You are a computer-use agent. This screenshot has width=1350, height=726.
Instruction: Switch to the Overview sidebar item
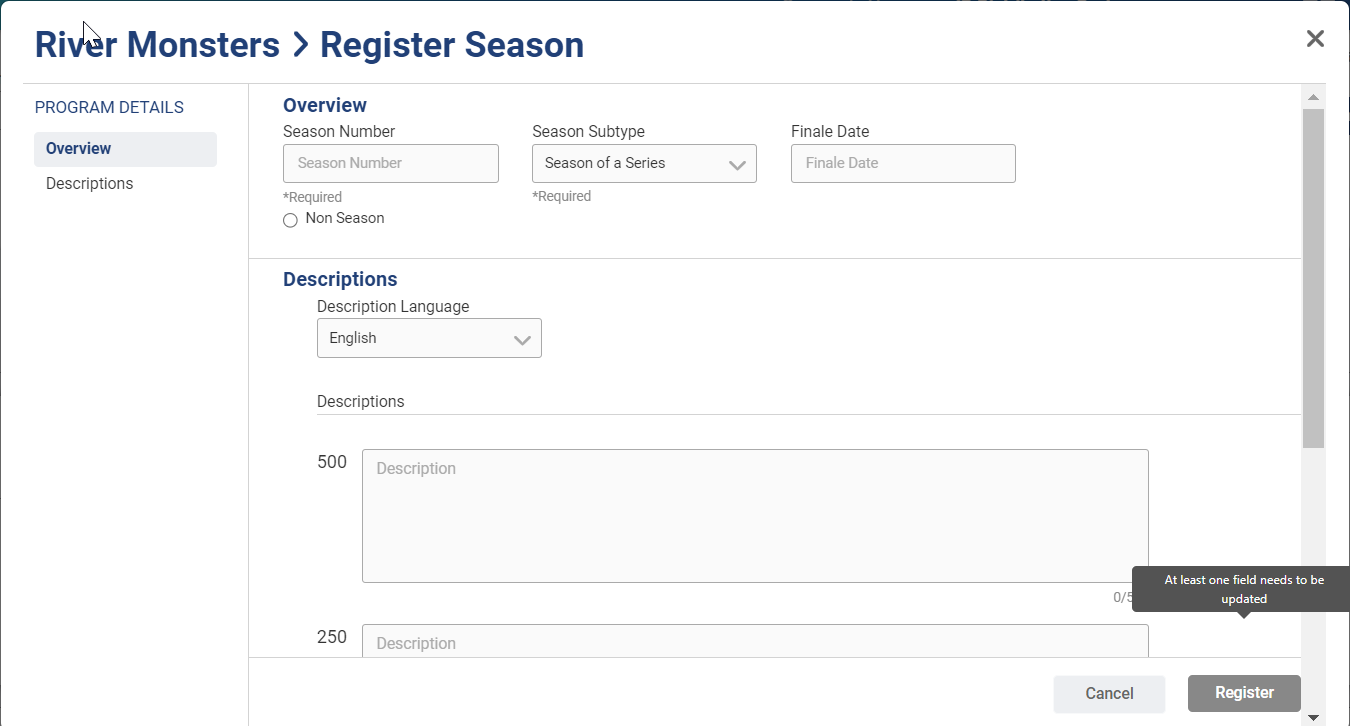[x=125, y=149]
